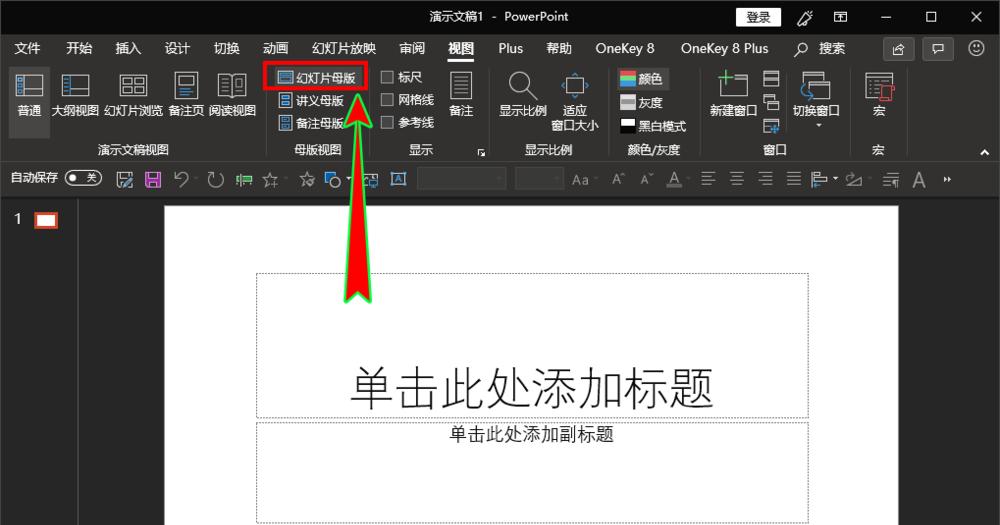This screenshot has height=525, width=1000.
Task: Expand quick toolbar overflow arrows
Action: click(x=947, y=180)
